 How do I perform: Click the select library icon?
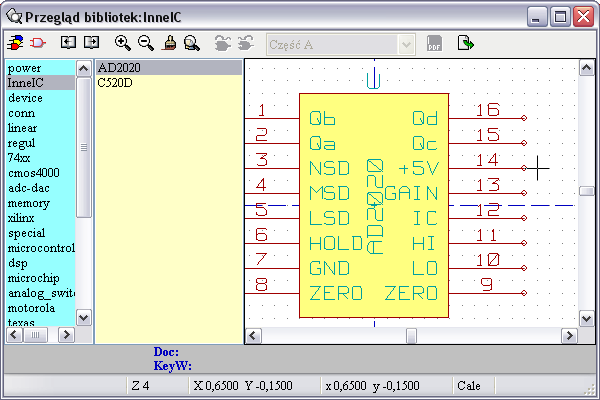click(15, 42)
